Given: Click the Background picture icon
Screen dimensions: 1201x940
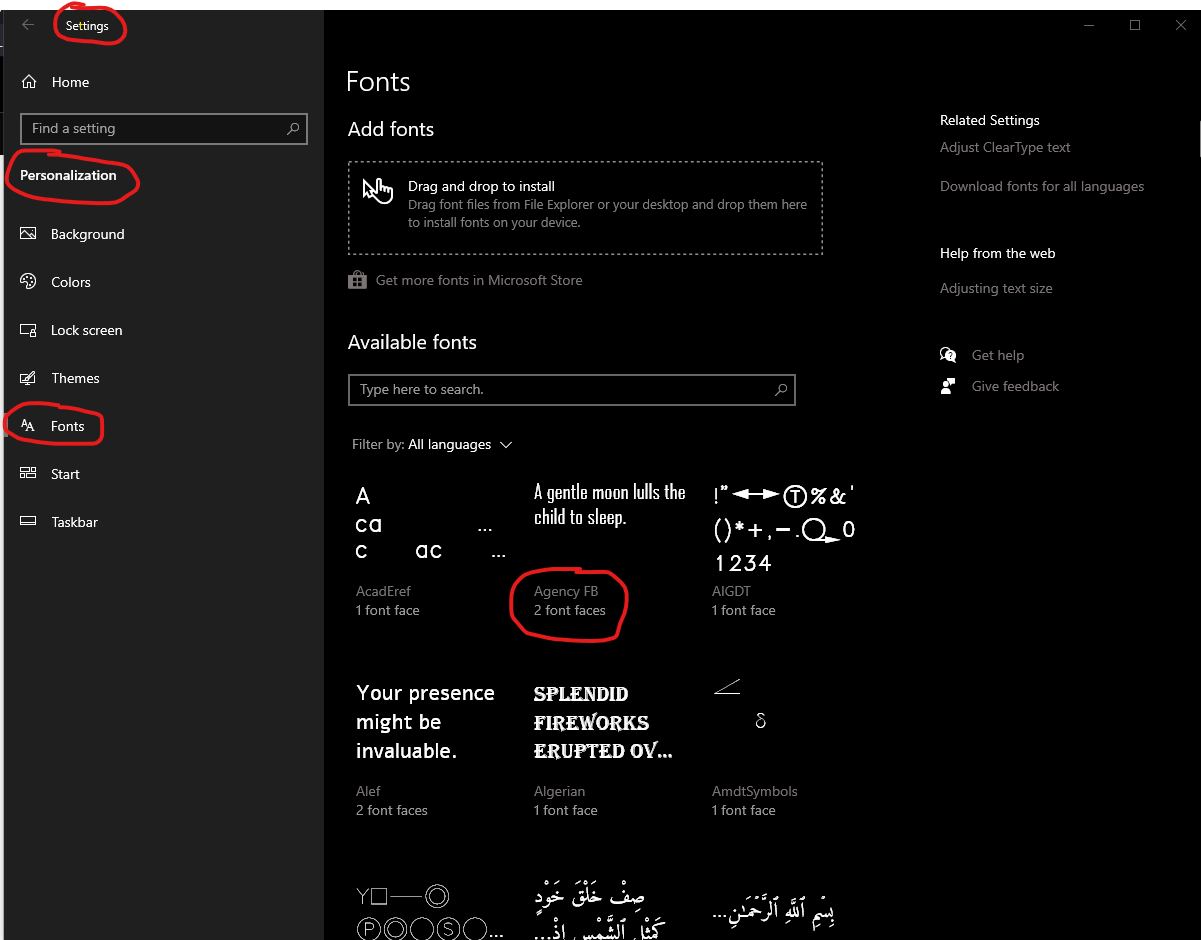Looking at the screenshot, I should click(29, 234).
